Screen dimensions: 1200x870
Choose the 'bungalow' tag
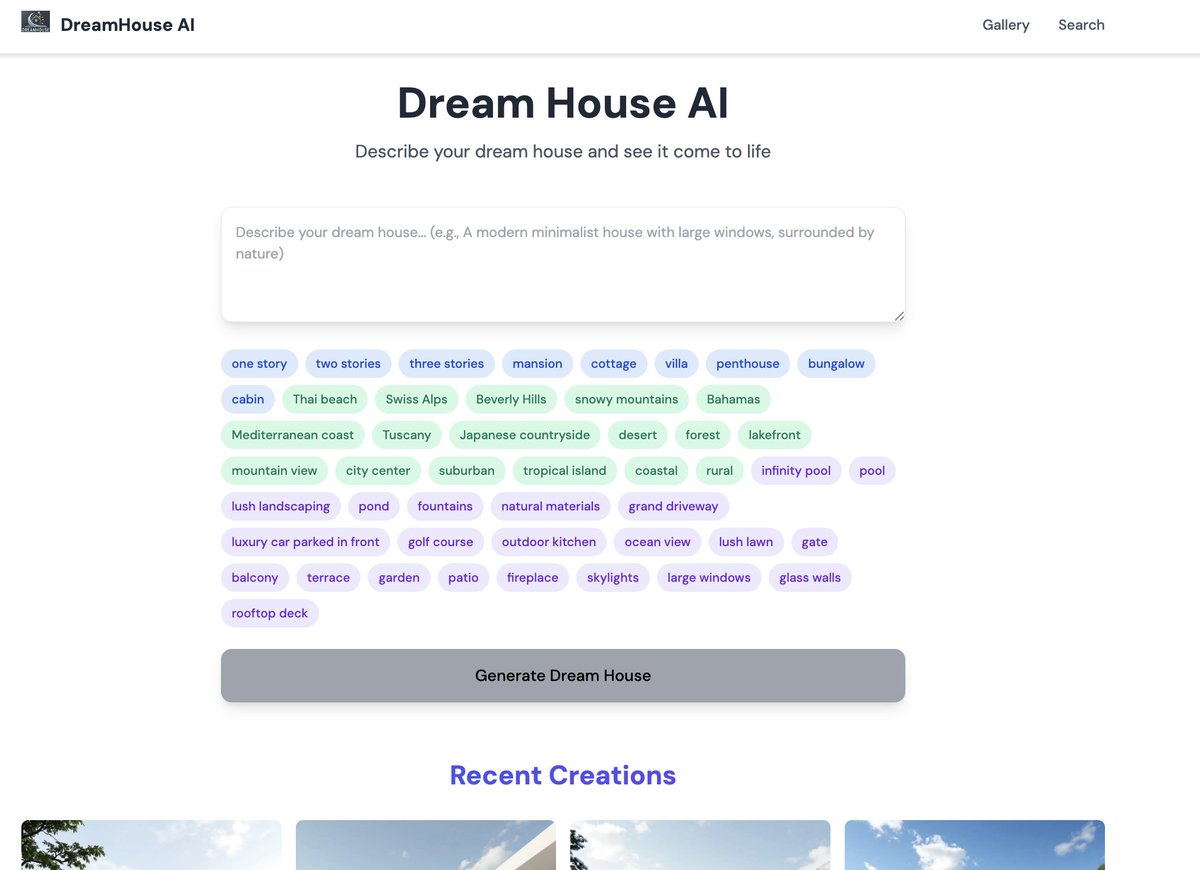[836, 364]
